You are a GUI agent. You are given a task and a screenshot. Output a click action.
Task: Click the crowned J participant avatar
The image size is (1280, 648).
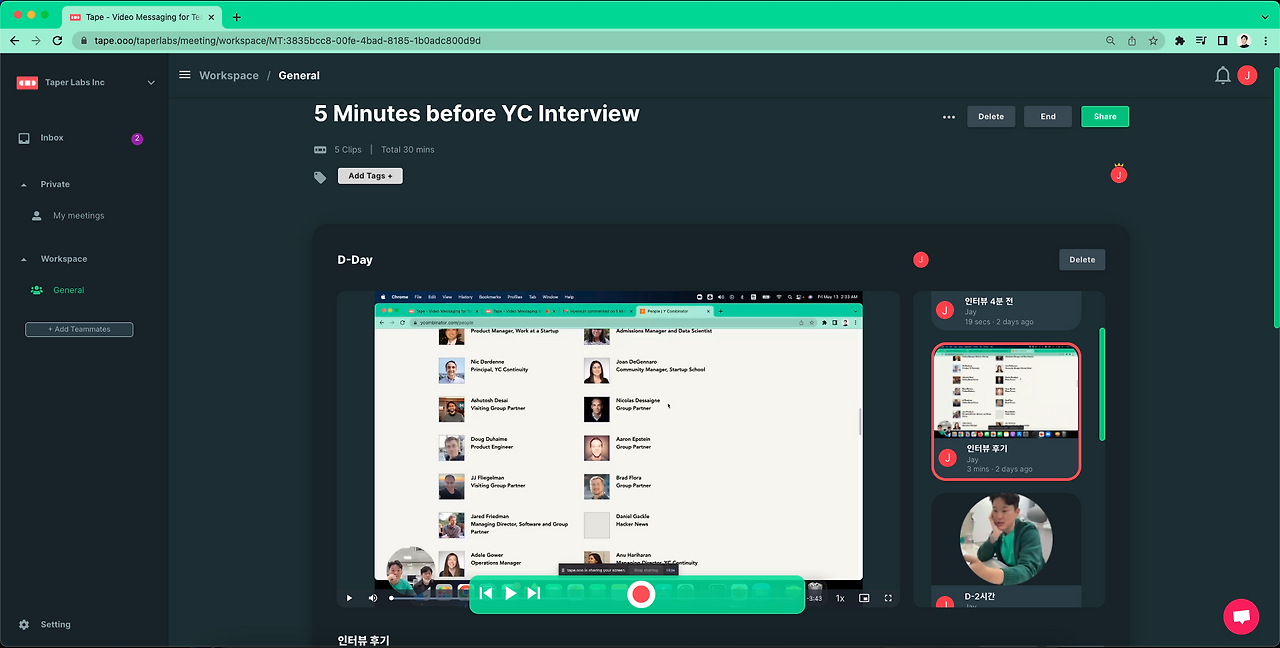tap(1119, 174)
